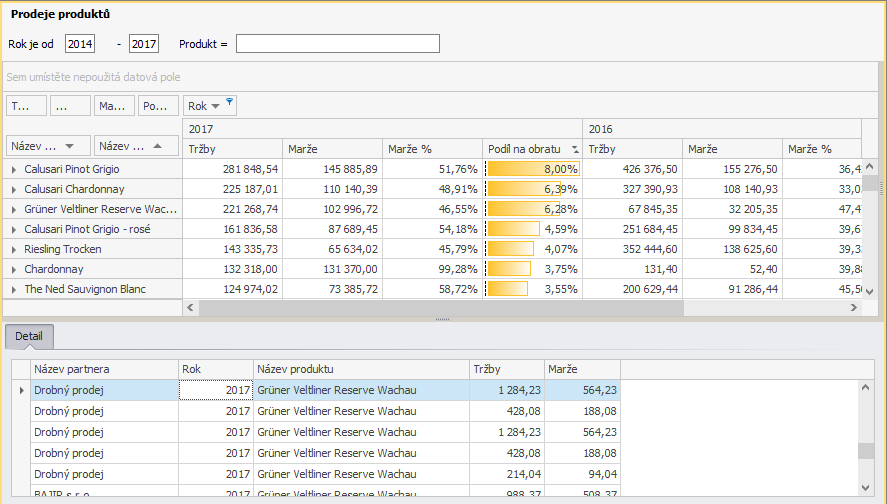Expand the Riesling Trocken row

(14, 249)
